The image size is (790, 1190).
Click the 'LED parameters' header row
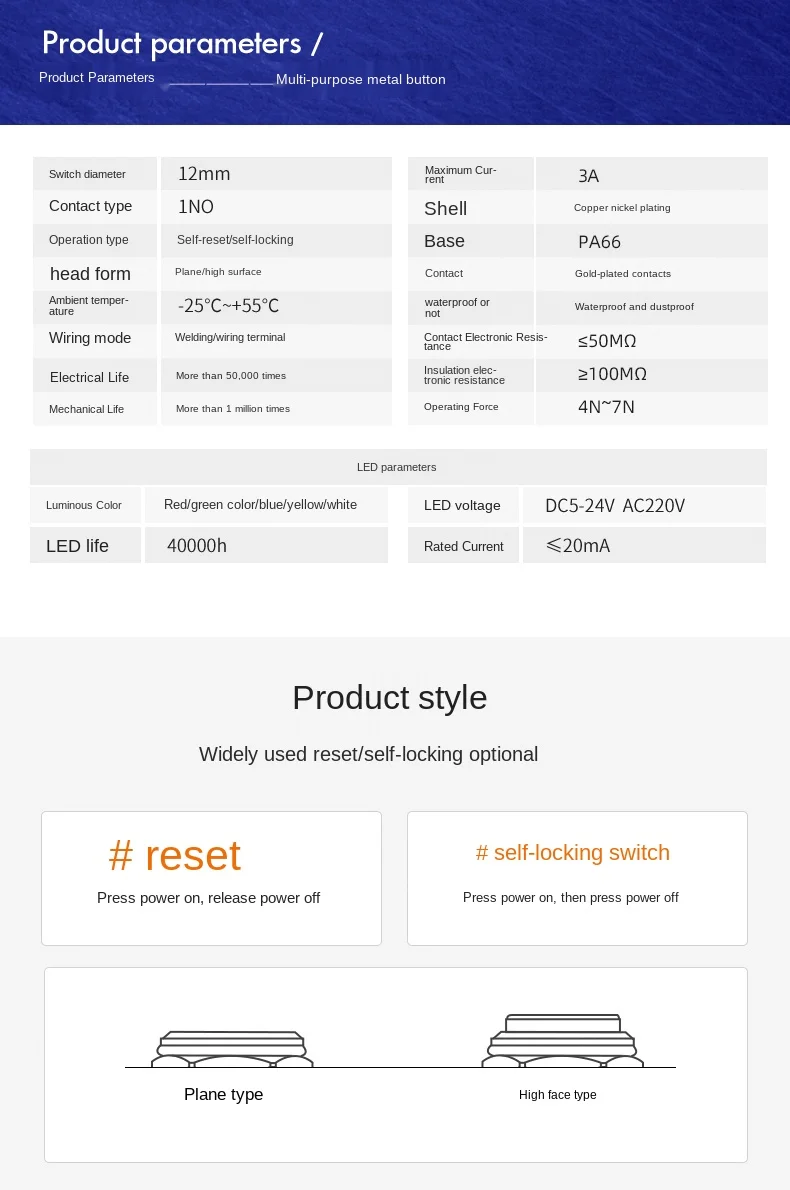(398, 467)
